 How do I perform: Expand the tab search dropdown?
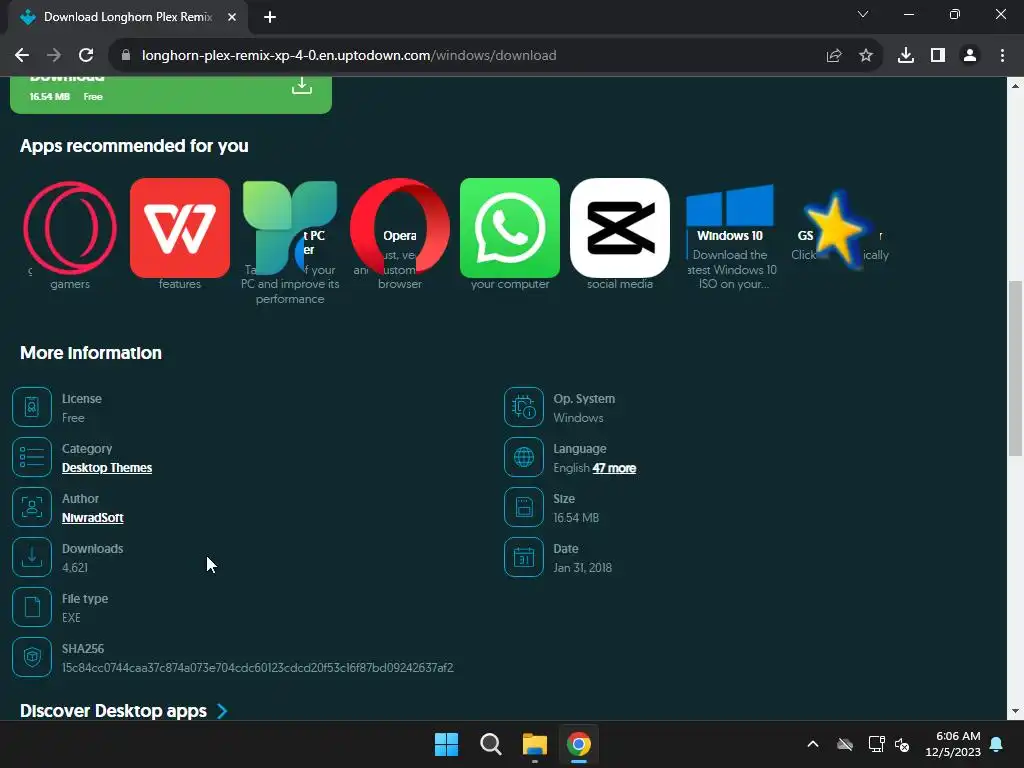[x=863, y=14]
